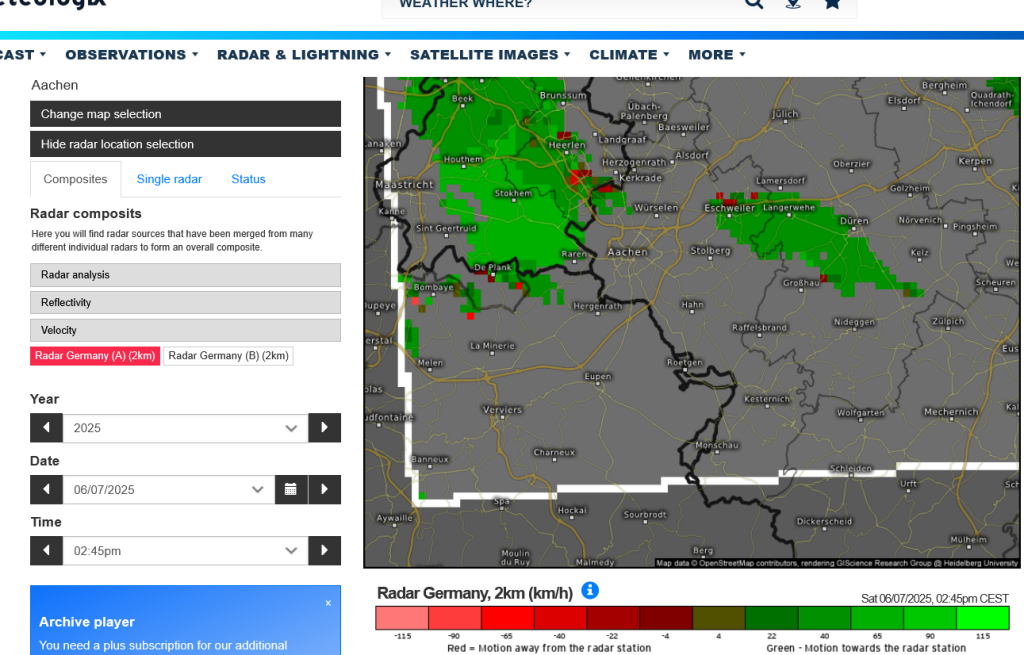The height and width of the screenshot is (655, 1024).
Task: Click the Aachen location title
Action: (55, 85)
